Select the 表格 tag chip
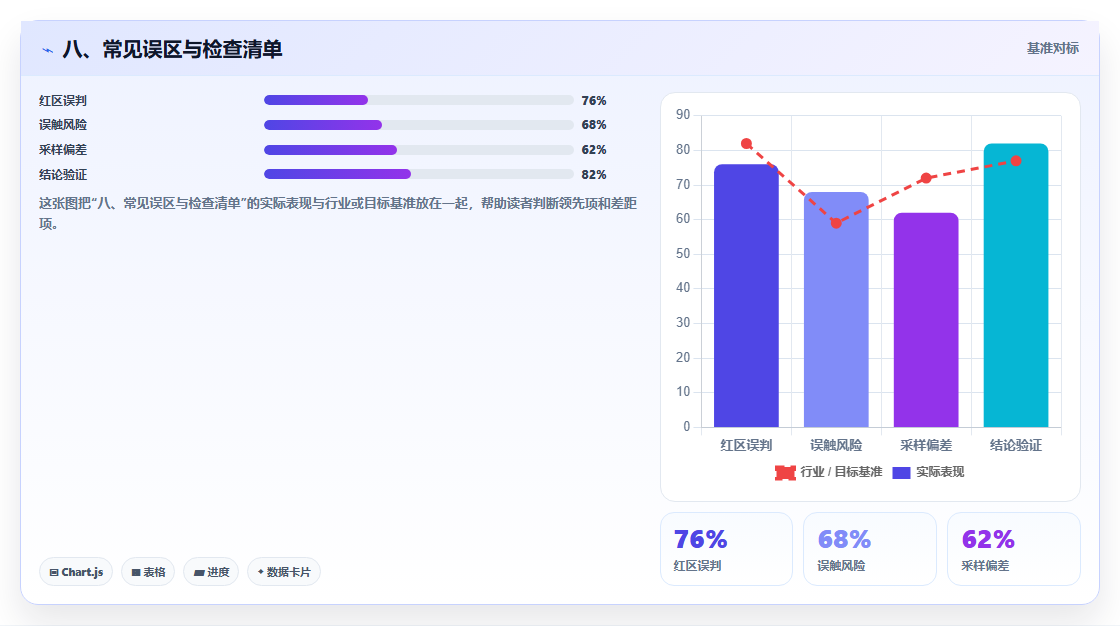This screenshot has height=626, width=1120. click(x=148, y=572)
